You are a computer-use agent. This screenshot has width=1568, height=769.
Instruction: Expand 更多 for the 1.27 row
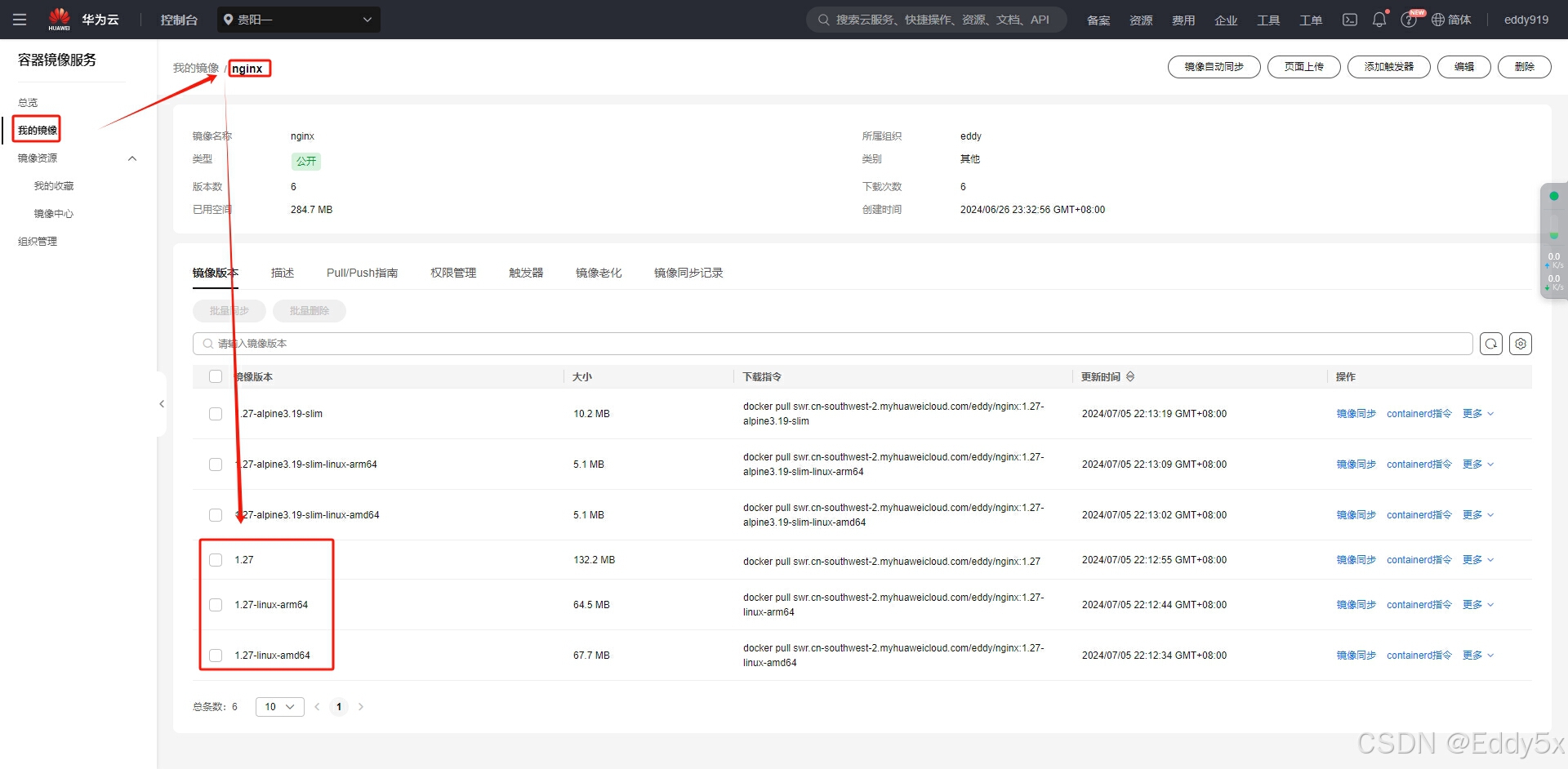1478,560
